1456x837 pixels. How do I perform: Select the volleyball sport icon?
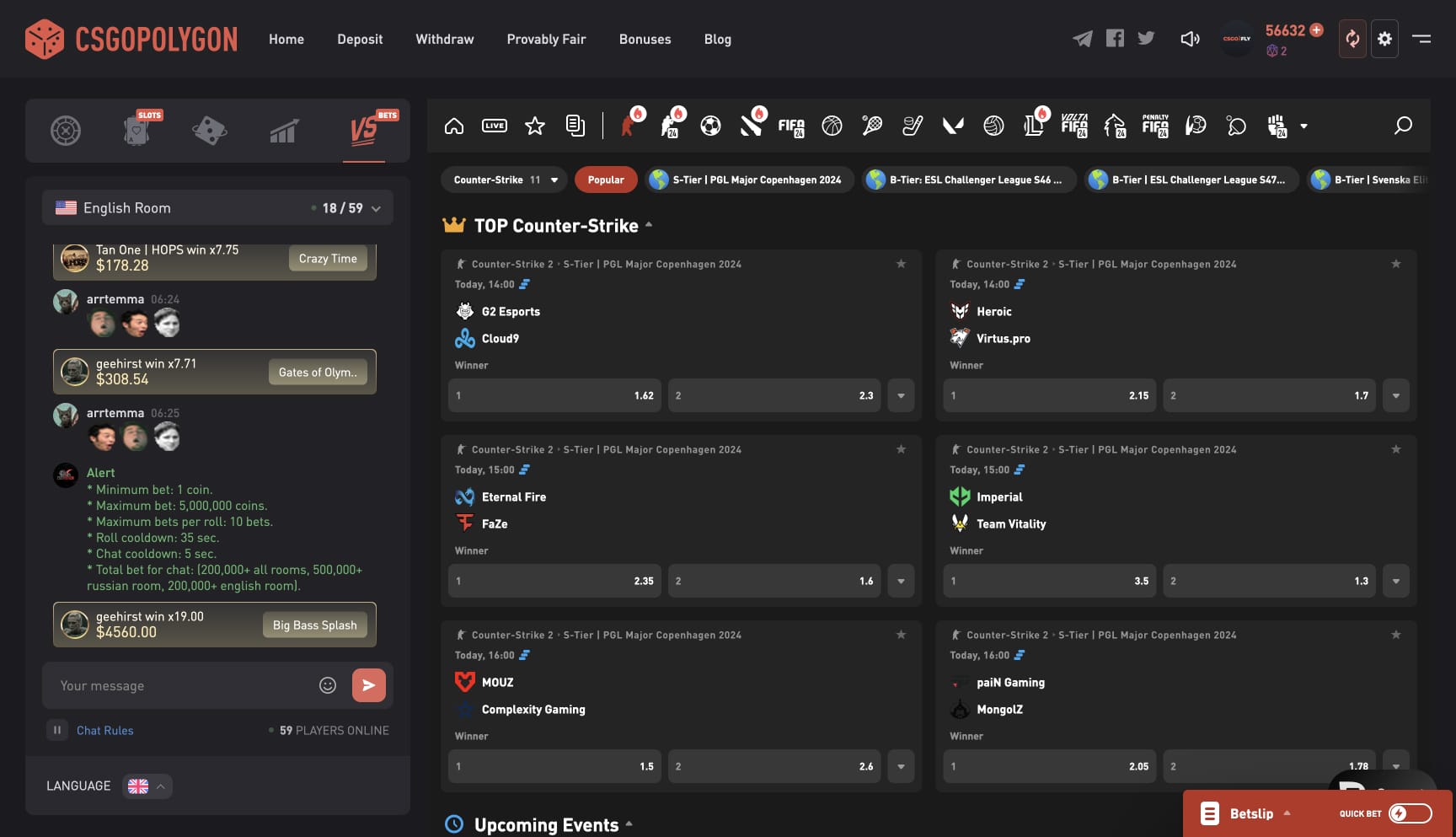point(993,126)
